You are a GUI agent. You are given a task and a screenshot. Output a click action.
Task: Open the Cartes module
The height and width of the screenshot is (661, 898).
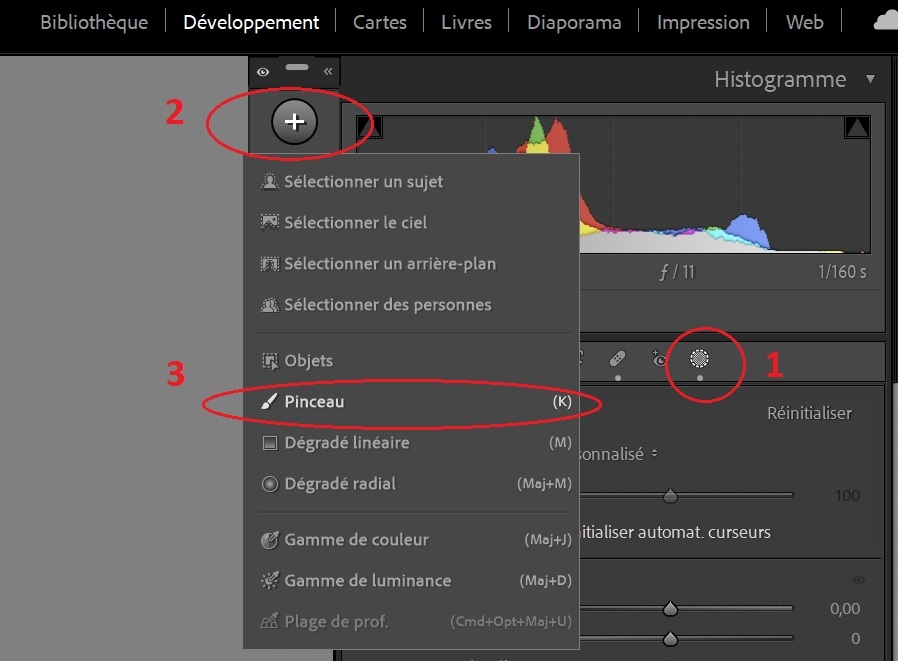click(x=380, y=22)
